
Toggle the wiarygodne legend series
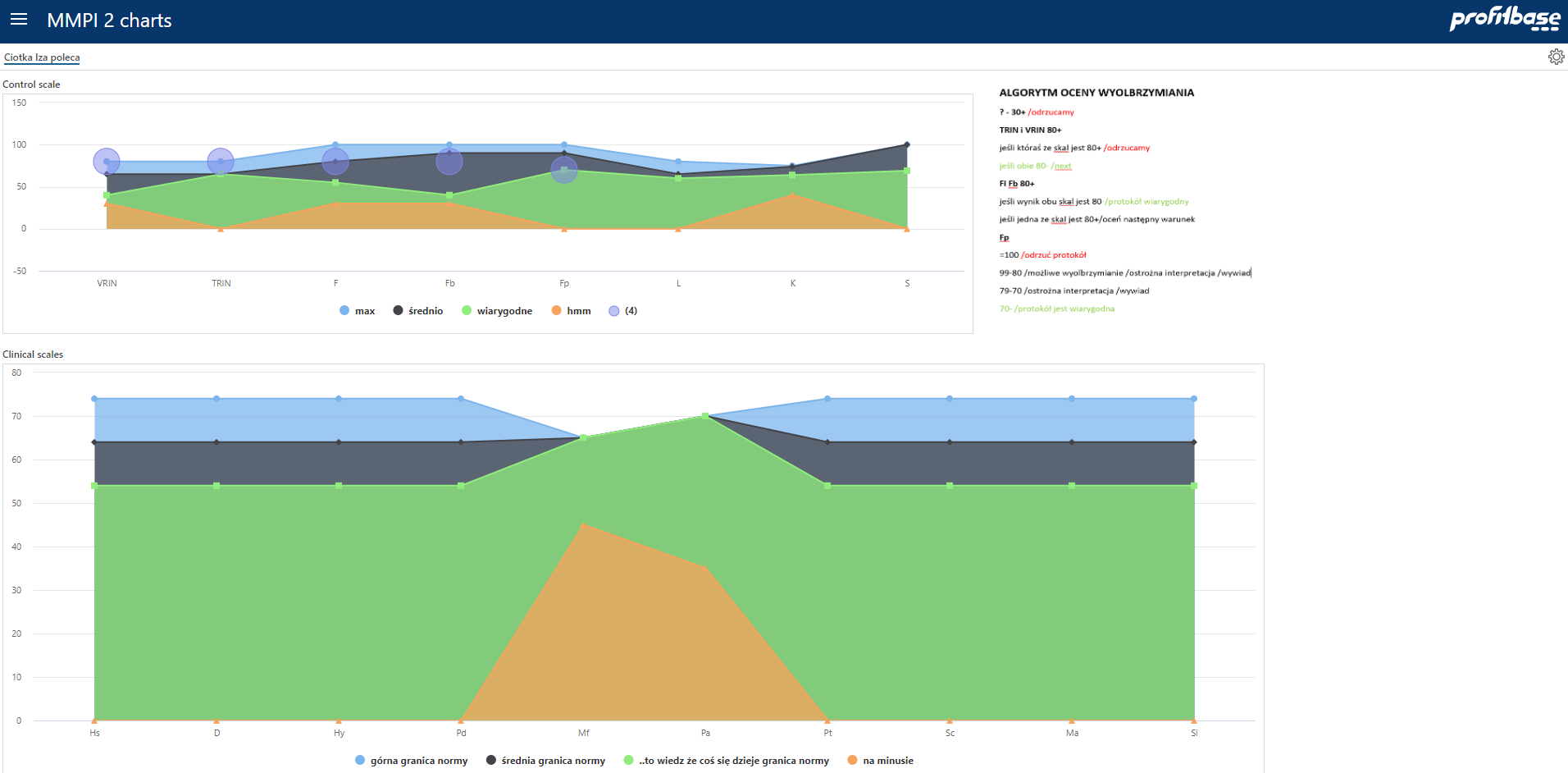point(497,311)
